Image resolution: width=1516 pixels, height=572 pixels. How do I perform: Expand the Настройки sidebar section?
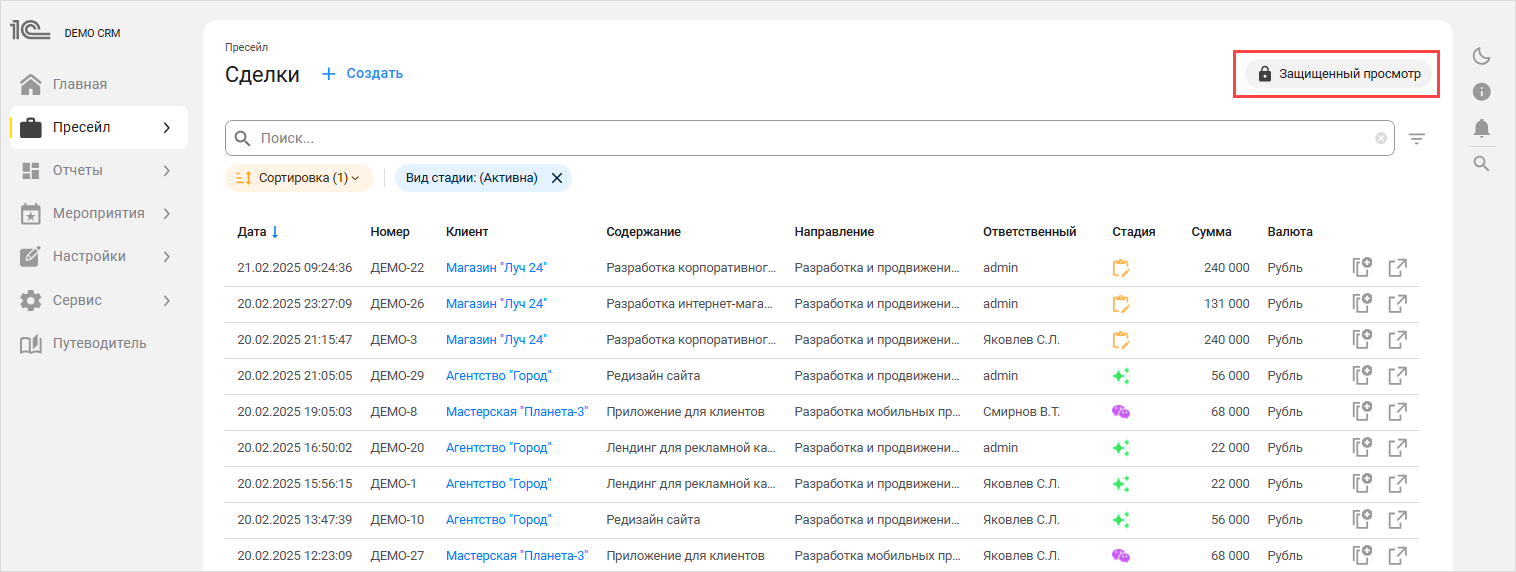(167, 256)
